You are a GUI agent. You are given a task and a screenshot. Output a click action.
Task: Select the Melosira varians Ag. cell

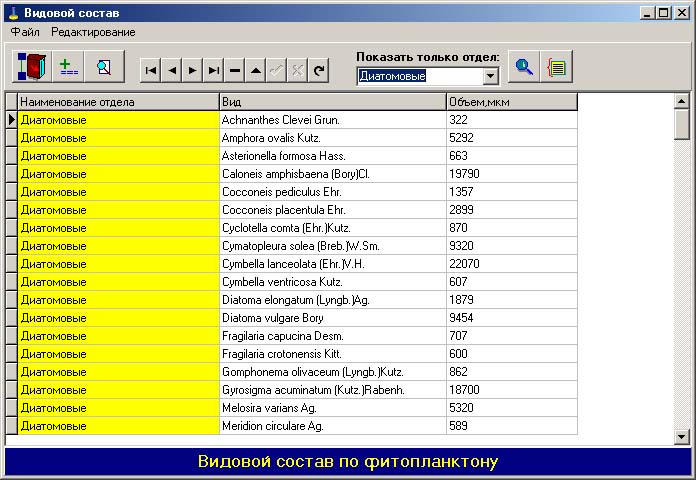[x=333, y=408]
